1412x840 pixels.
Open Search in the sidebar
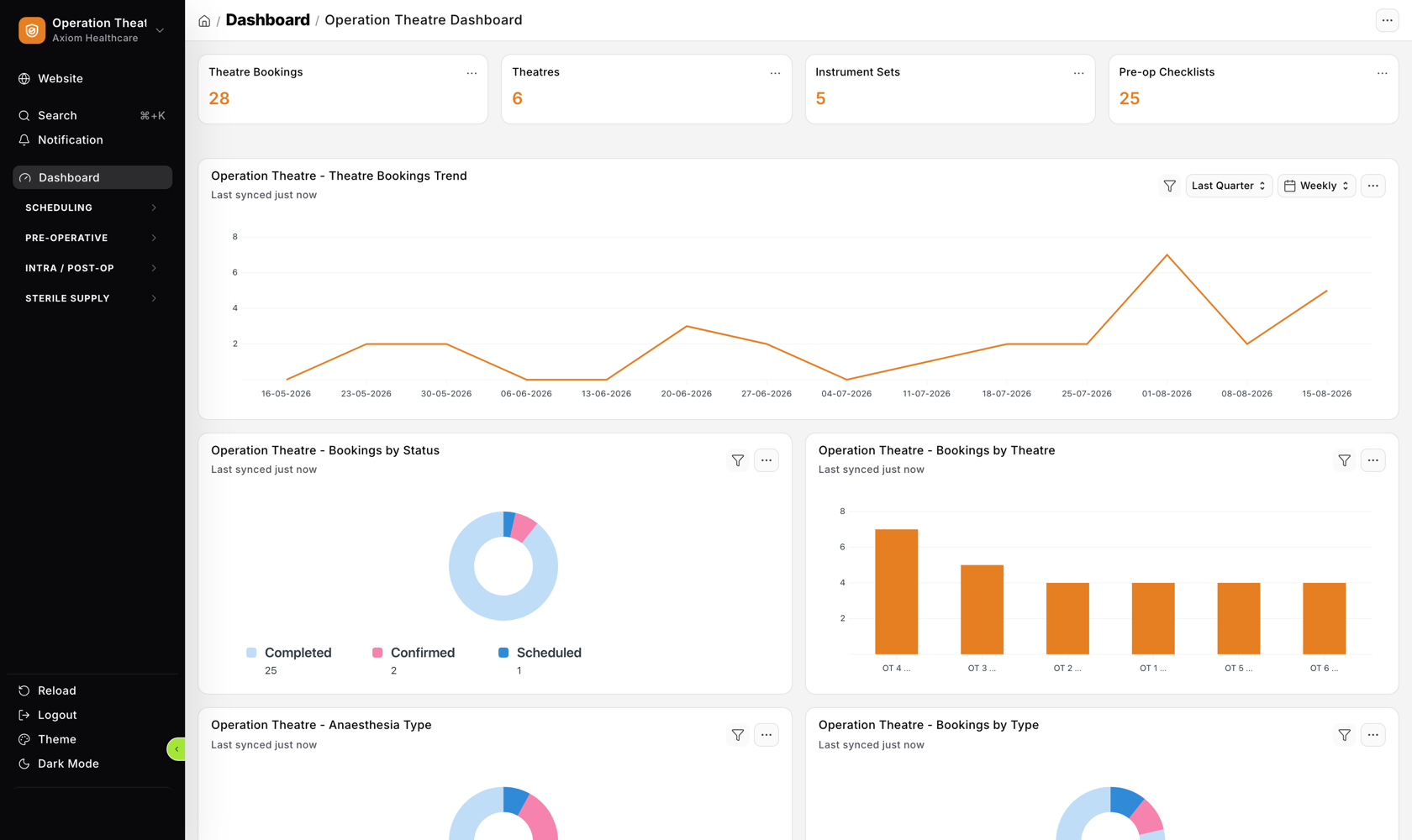pos(92,115)
